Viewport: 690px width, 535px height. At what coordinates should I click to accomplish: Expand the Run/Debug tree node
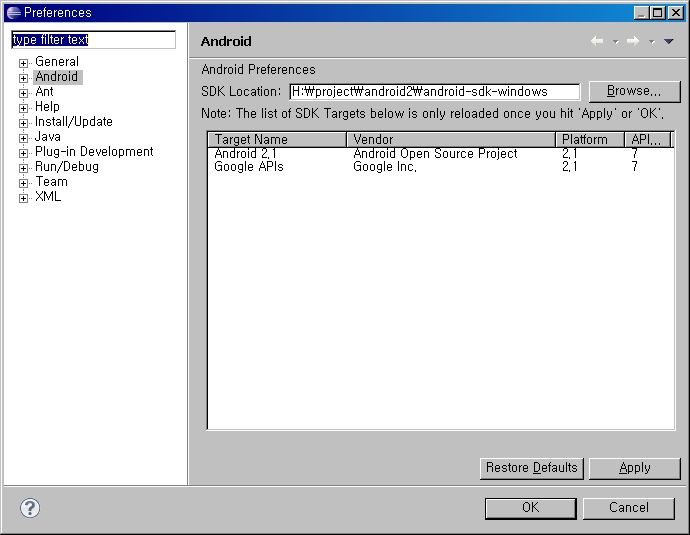point(23,168)
